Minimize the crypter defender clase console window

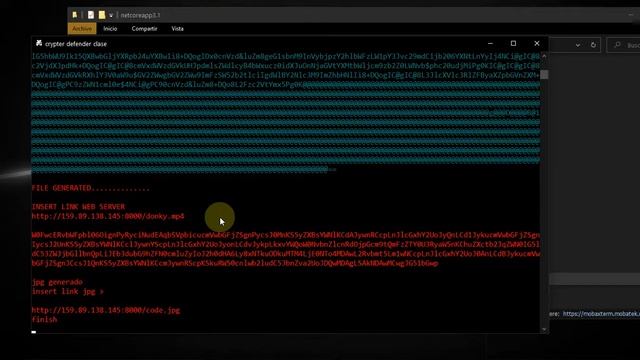pyautogui.click(x=490, y=43)
